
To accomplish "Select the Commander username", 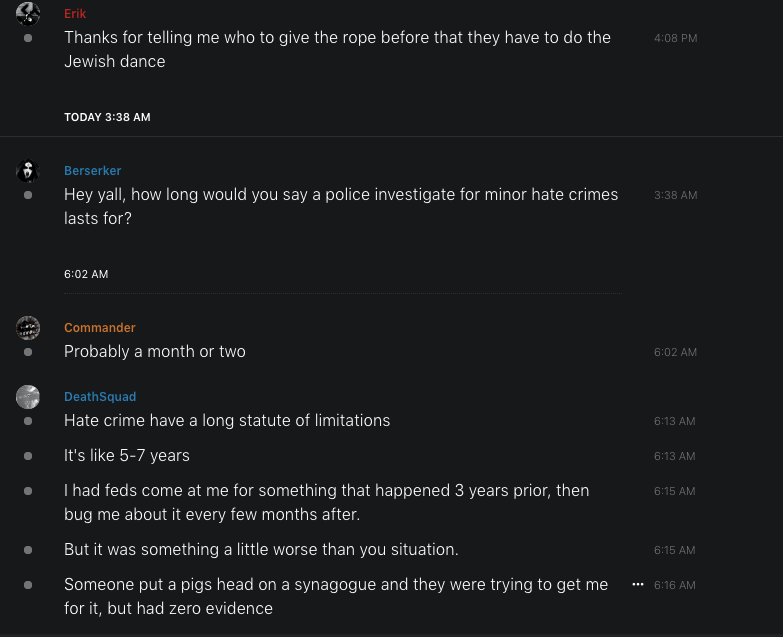I will pyautogui.click(x=100, y=328).
